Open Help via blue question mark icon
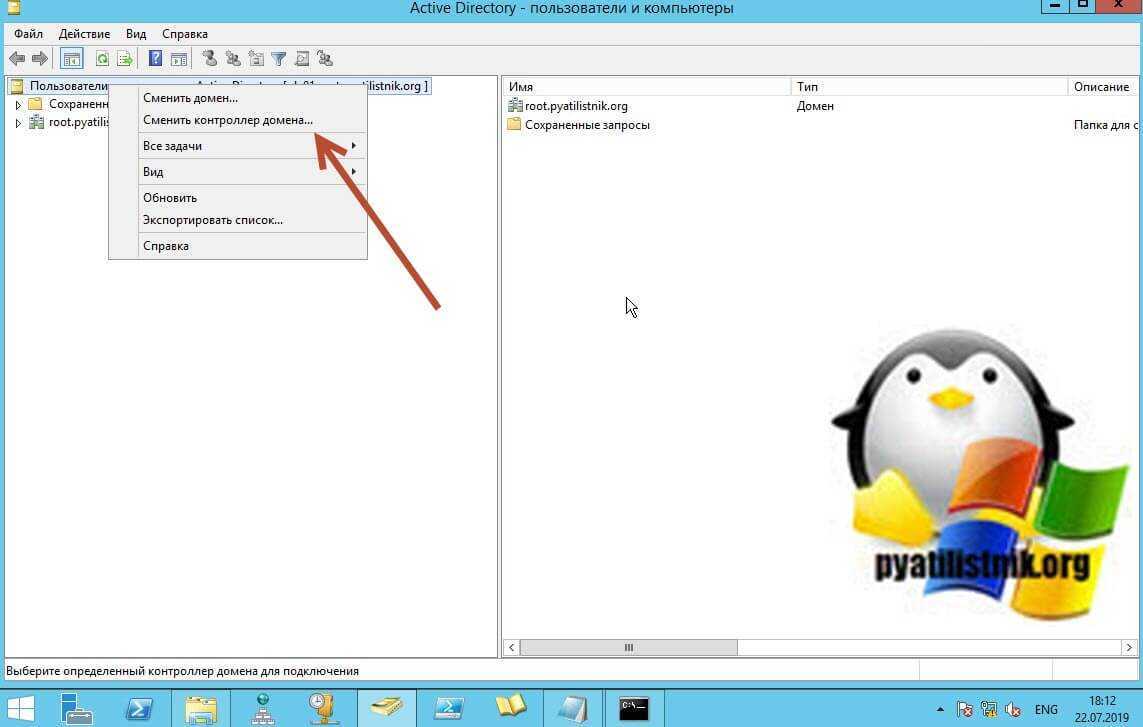This screenshot has width=1143, height=727. (x=155, y=59)
